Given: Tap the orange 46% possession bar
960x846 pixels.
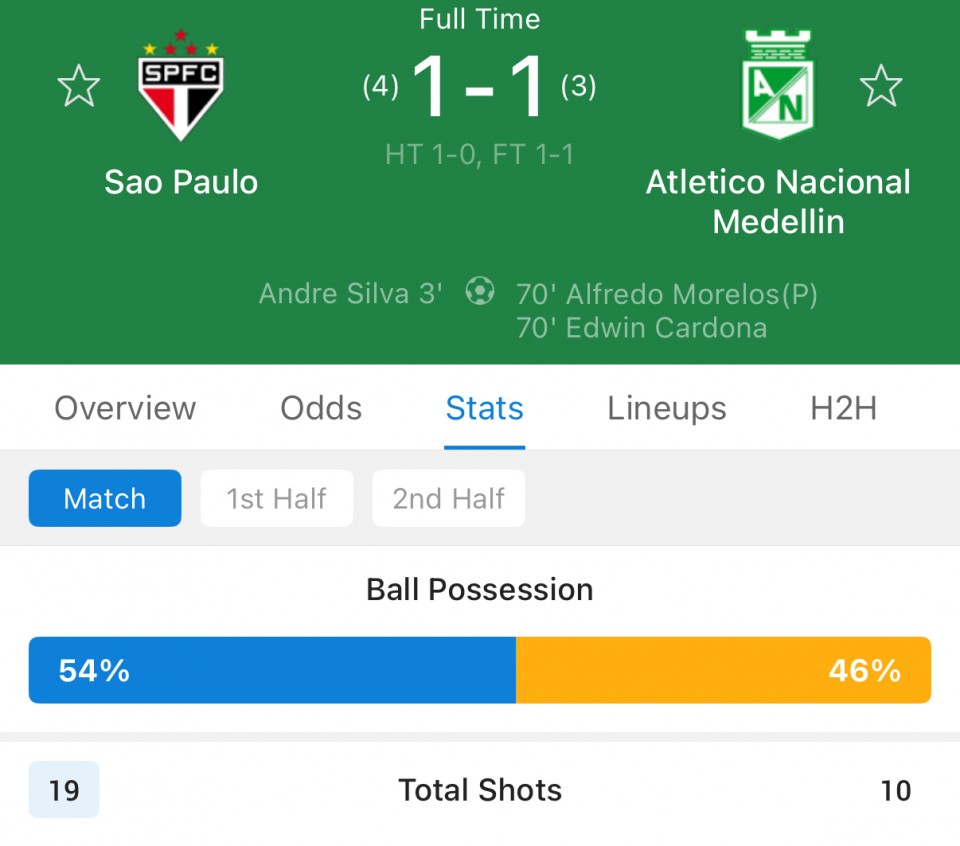Looking at the screenshot, I should click(724, 670).
